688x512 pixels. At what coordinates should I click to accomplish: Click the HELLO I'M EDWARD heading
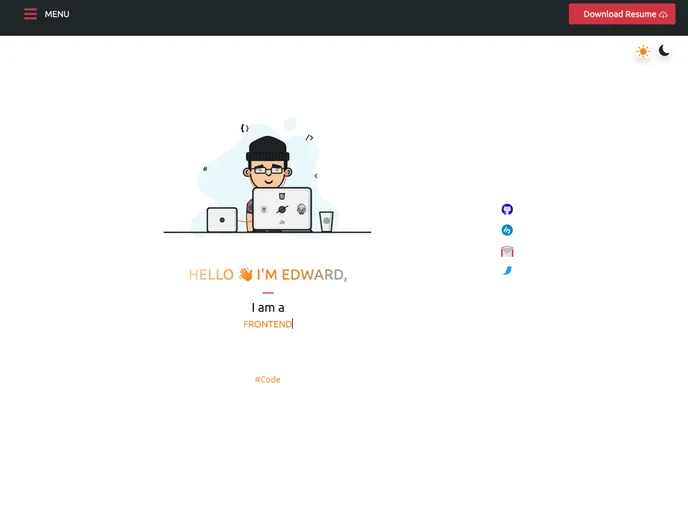[268, 275]
